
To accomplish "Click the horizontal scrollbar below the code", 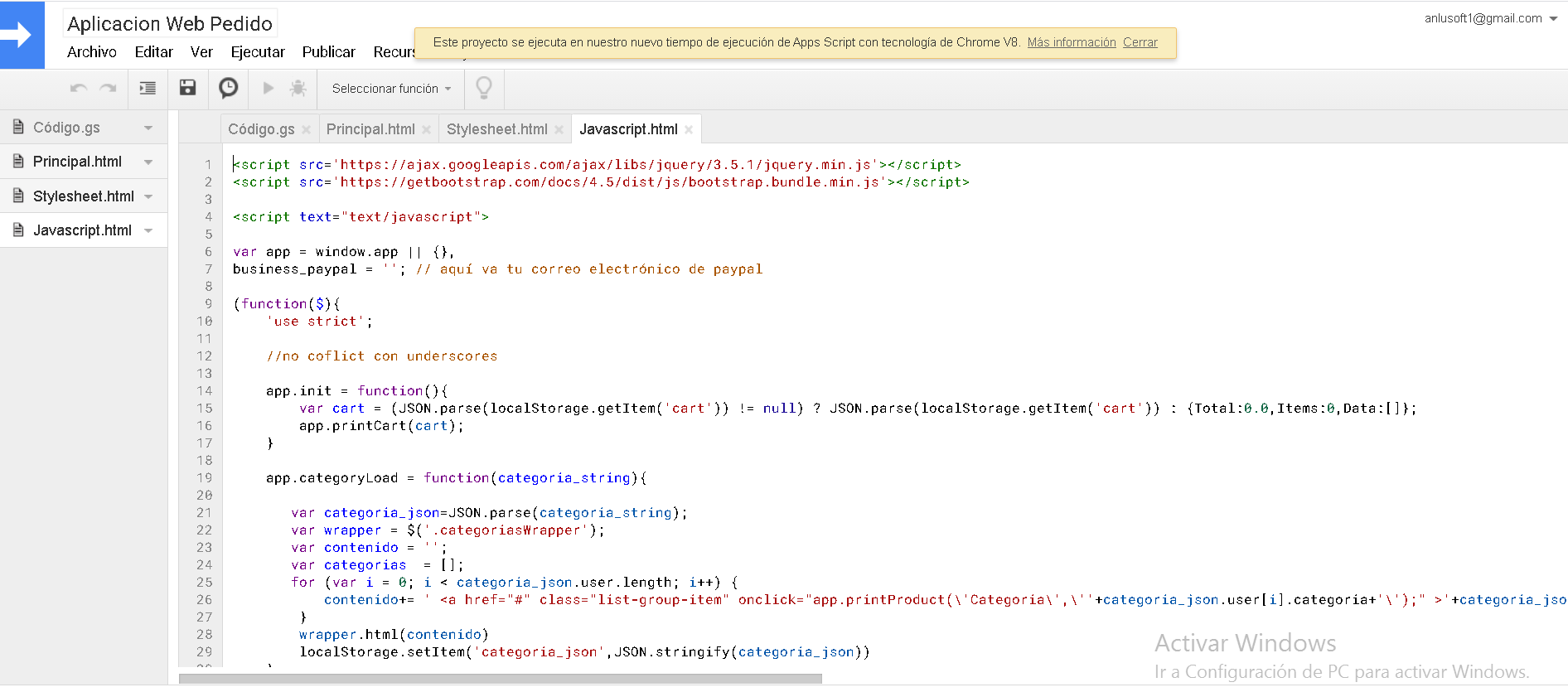I will pos(501,679).
